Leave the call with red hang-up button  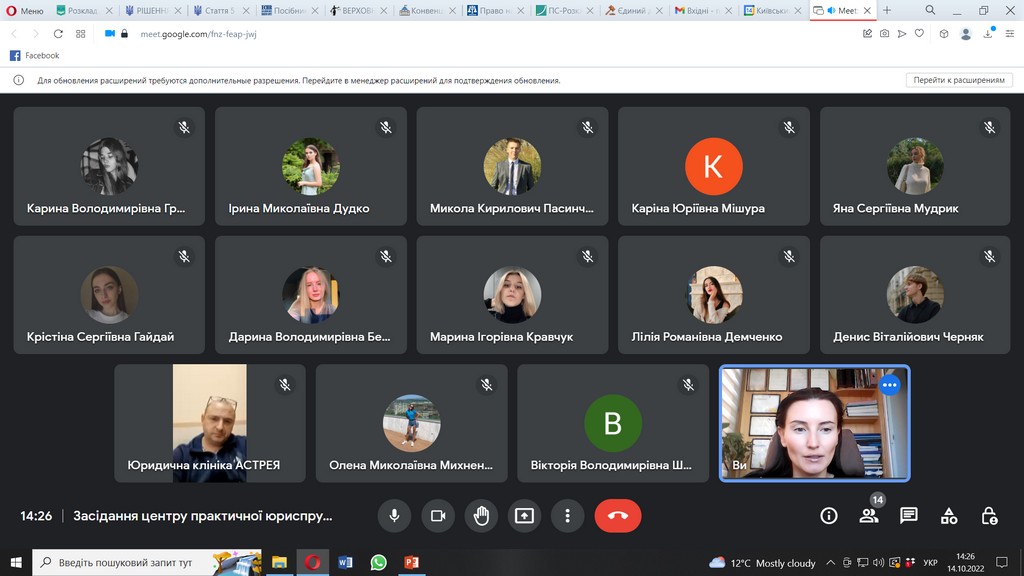pyautogui.click(x=618, y=516)
